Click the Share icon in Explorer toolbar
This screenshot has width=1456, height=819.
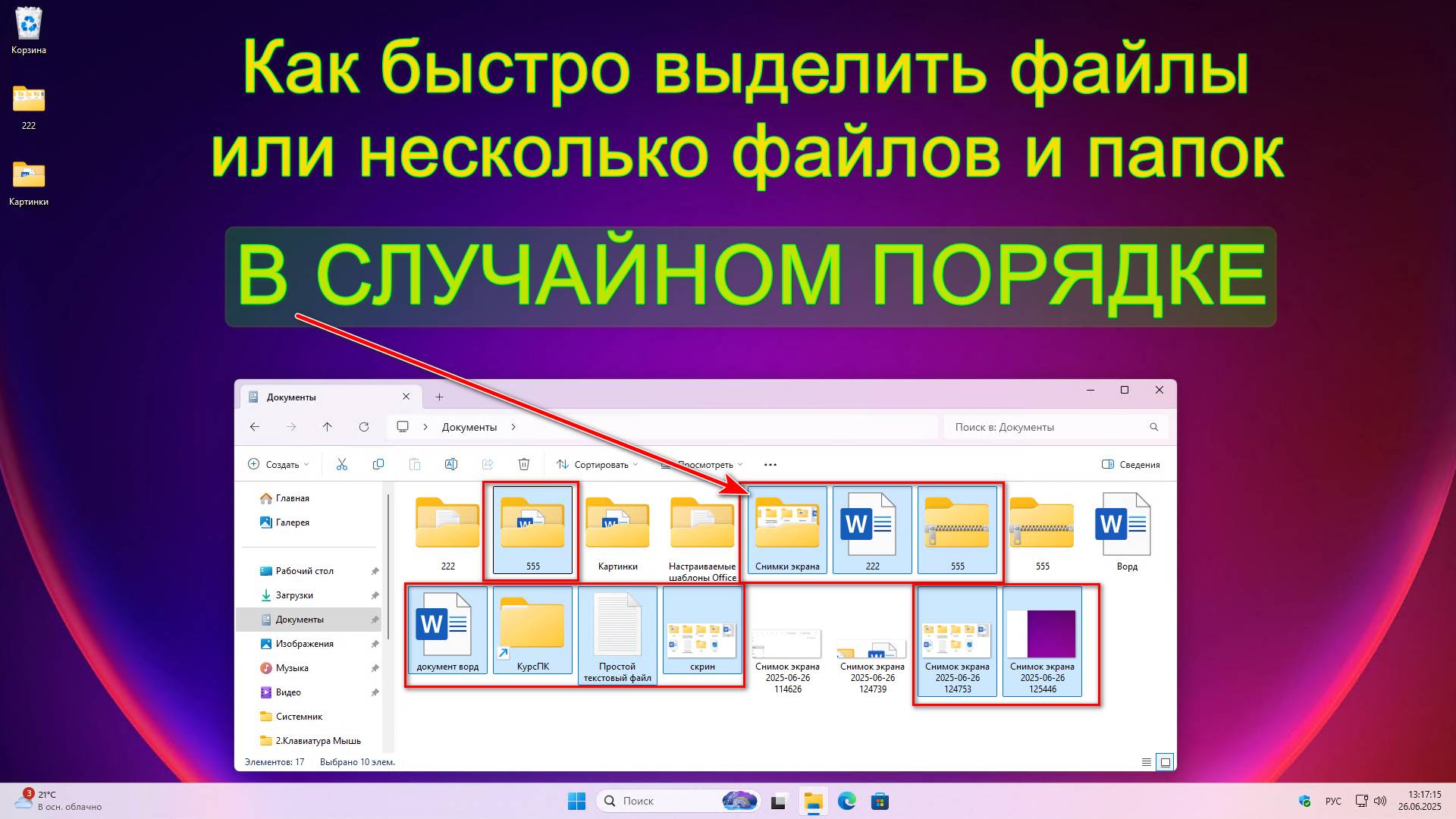click(x=488, y=464)
